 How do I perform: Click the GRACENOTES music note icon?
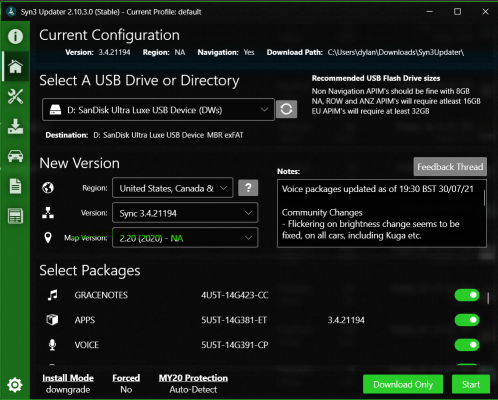(x=52, y=295)
